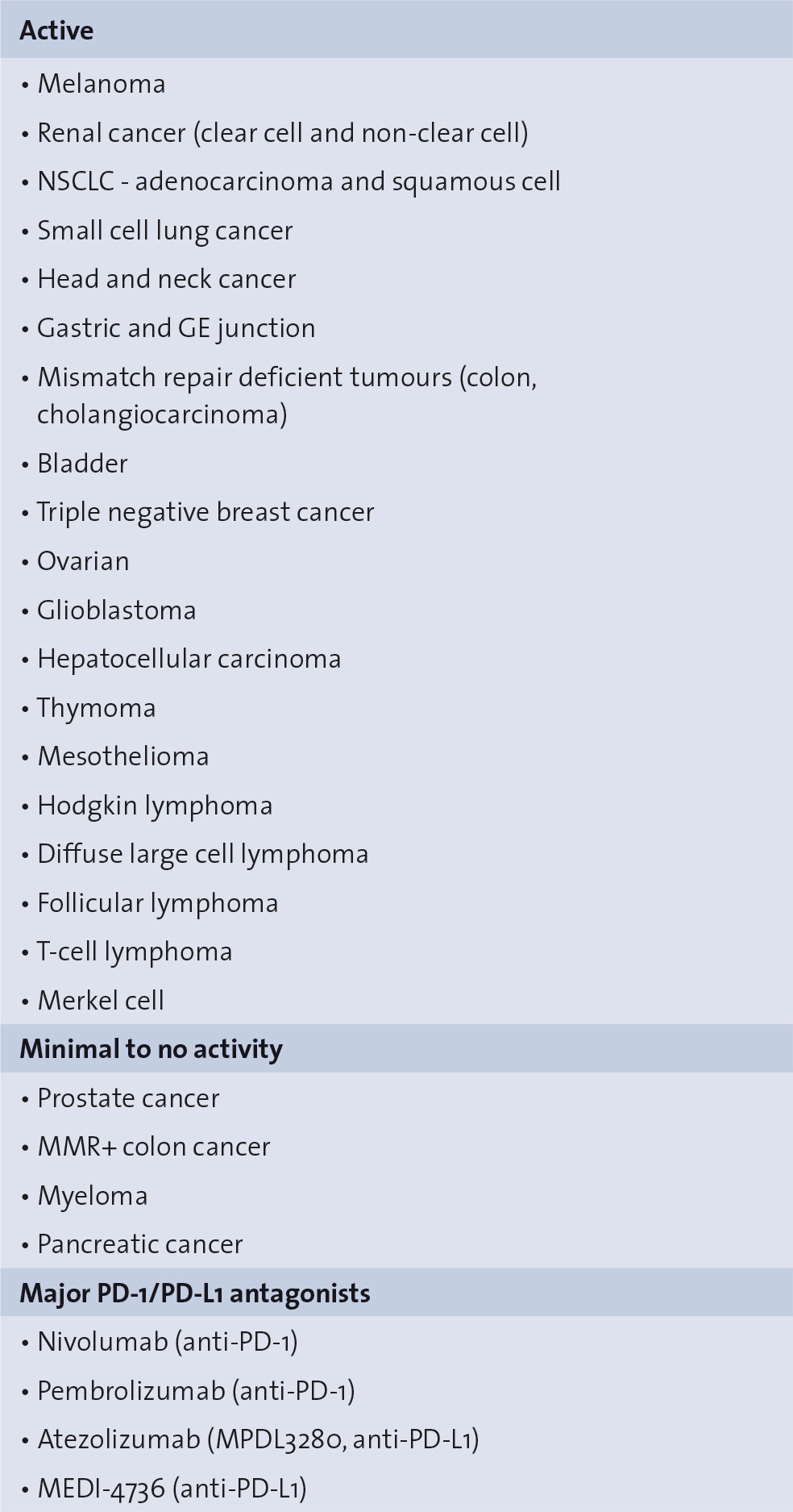The height and width of the screenshot is (1512, 793).
Task: Click Diffuse large cell lymphoma
Action: click(x=202, y=854)
